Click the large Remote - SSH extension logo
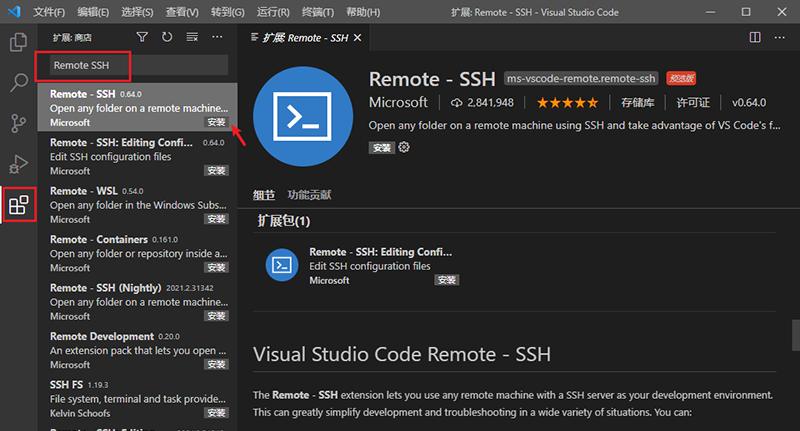 [303, 117]
